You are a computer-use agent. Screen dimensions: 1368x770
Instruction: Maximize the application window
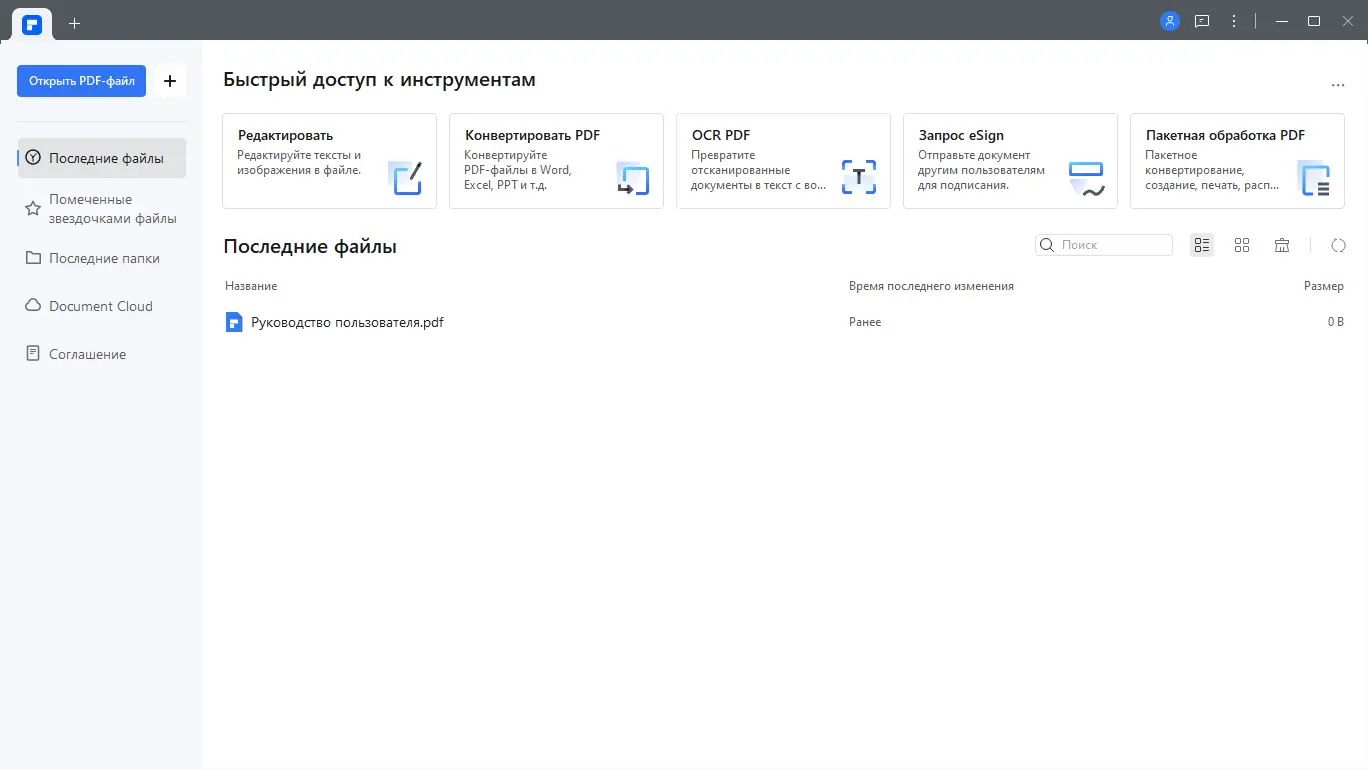(1314, 21)
